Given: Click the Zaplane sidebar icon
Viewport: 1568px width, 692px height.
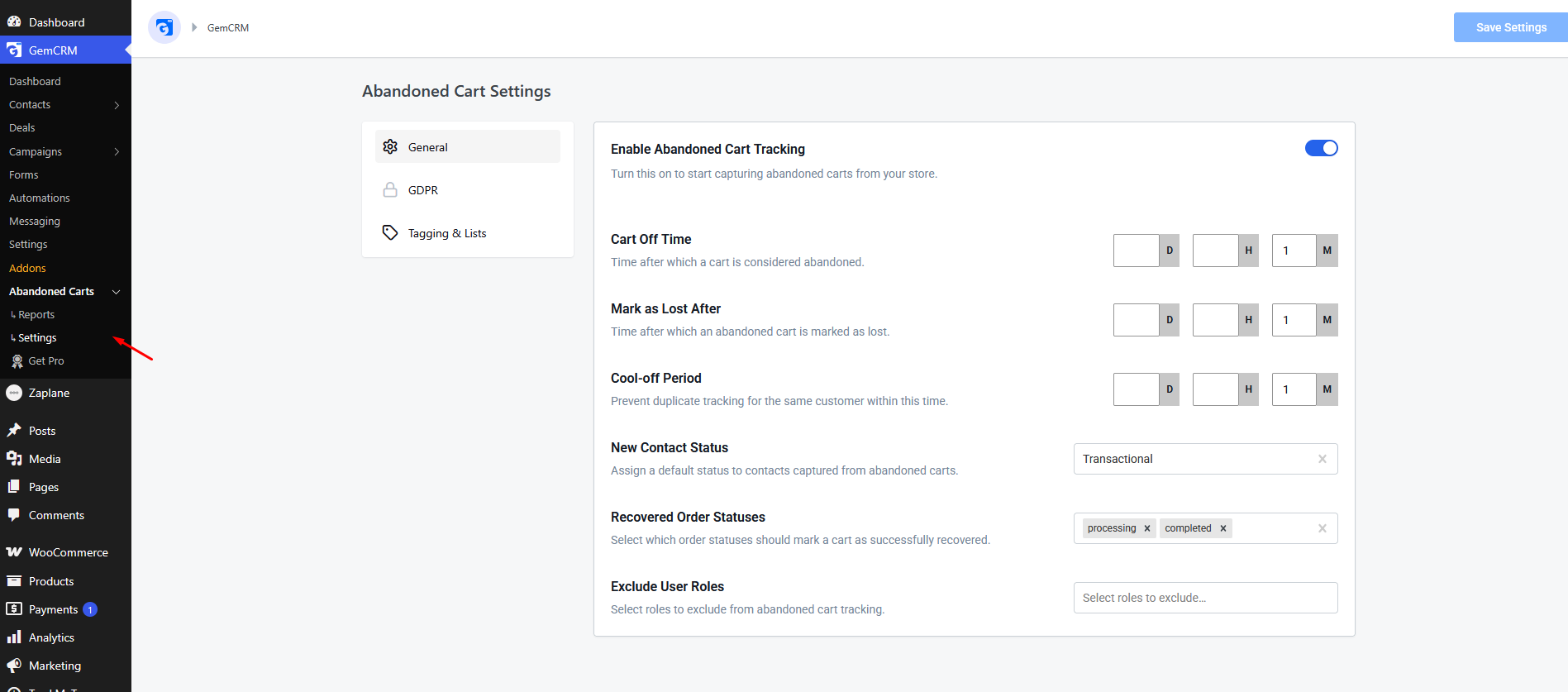Looking at the screenshot, I should tap(14, 393).
